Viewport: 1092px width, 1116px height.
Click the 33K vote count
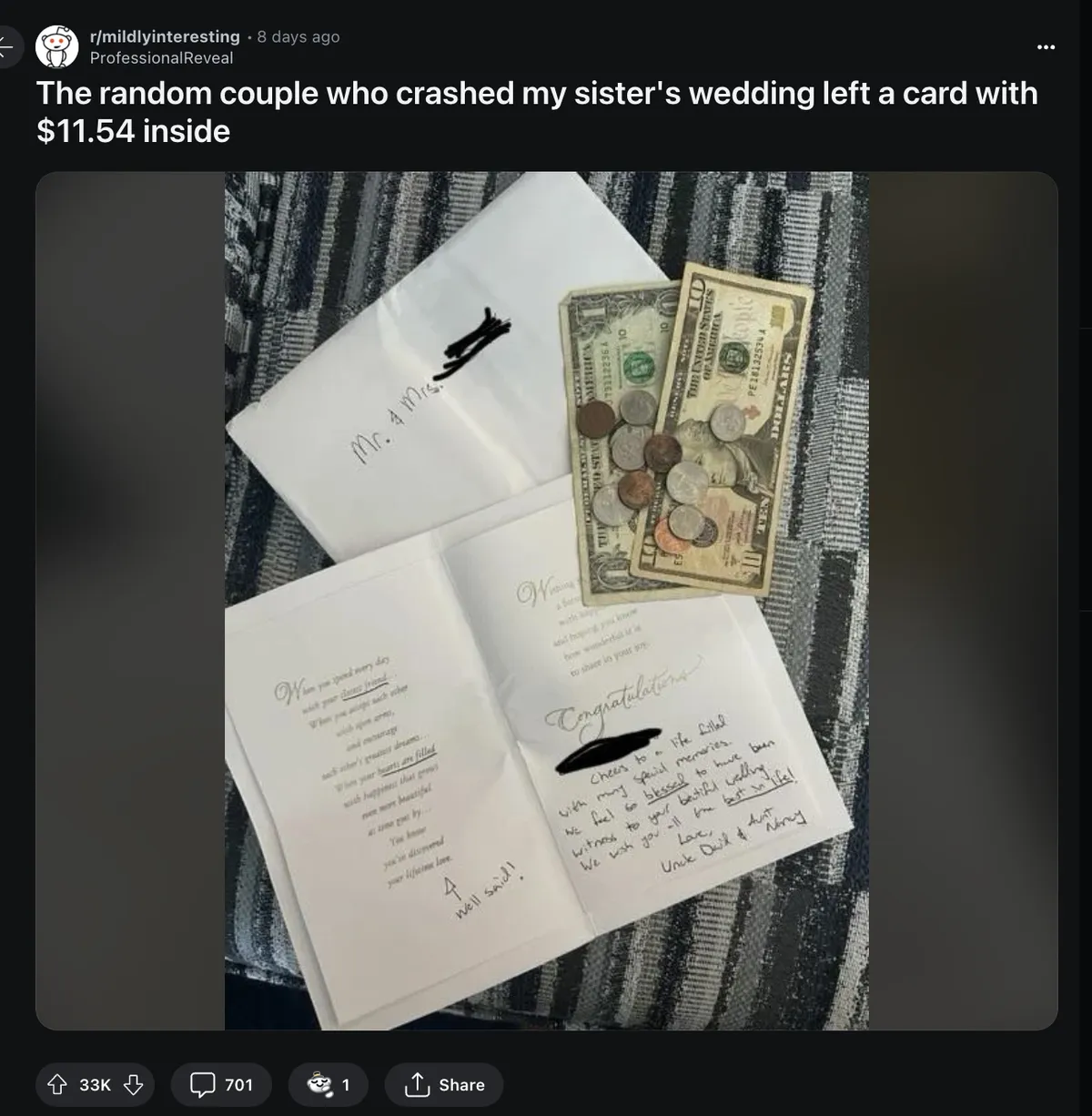tap(95, 1085)
